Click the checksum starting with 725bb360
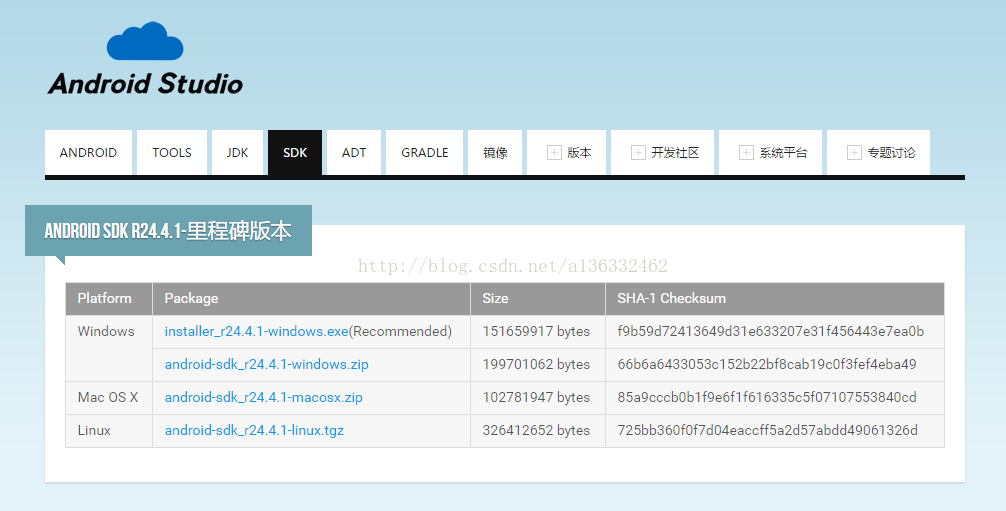This screenshot has height=511, width=1006. coord(767,430)
